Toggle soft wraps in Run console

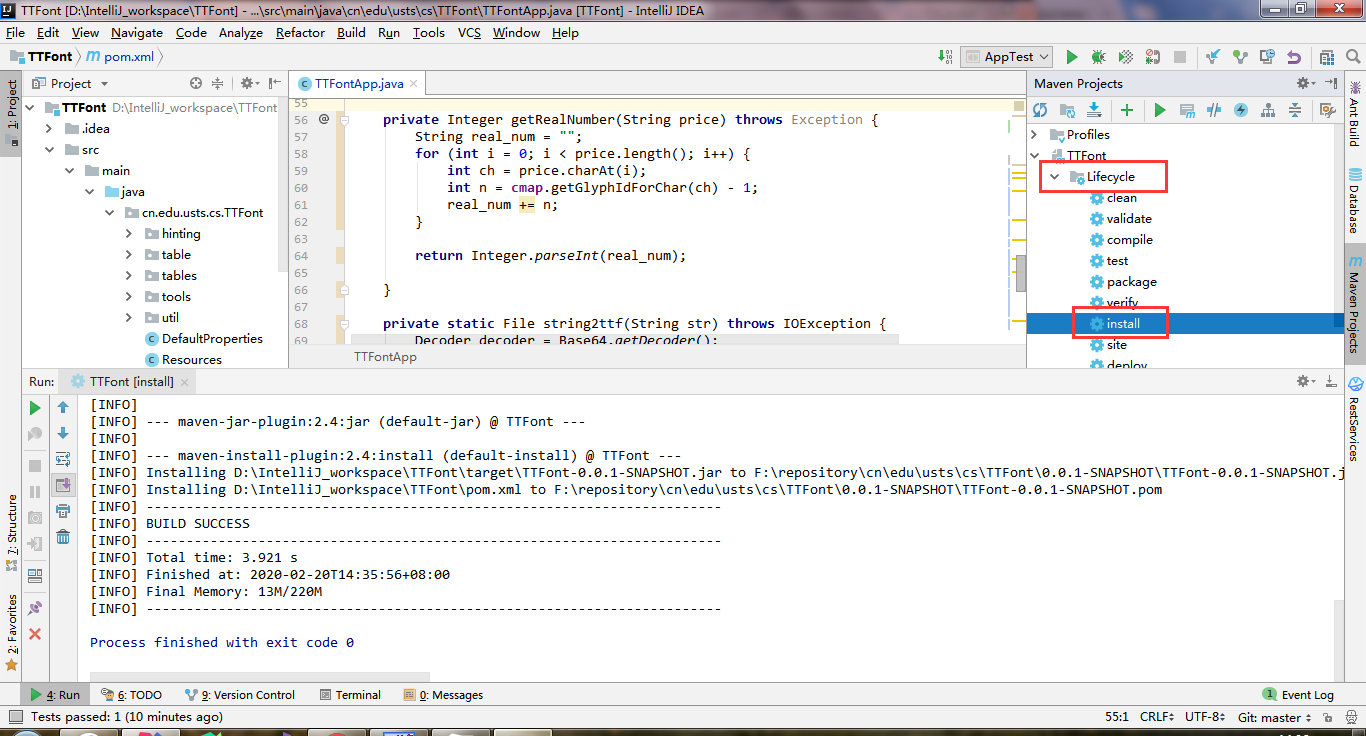click(x=63, y=459)
